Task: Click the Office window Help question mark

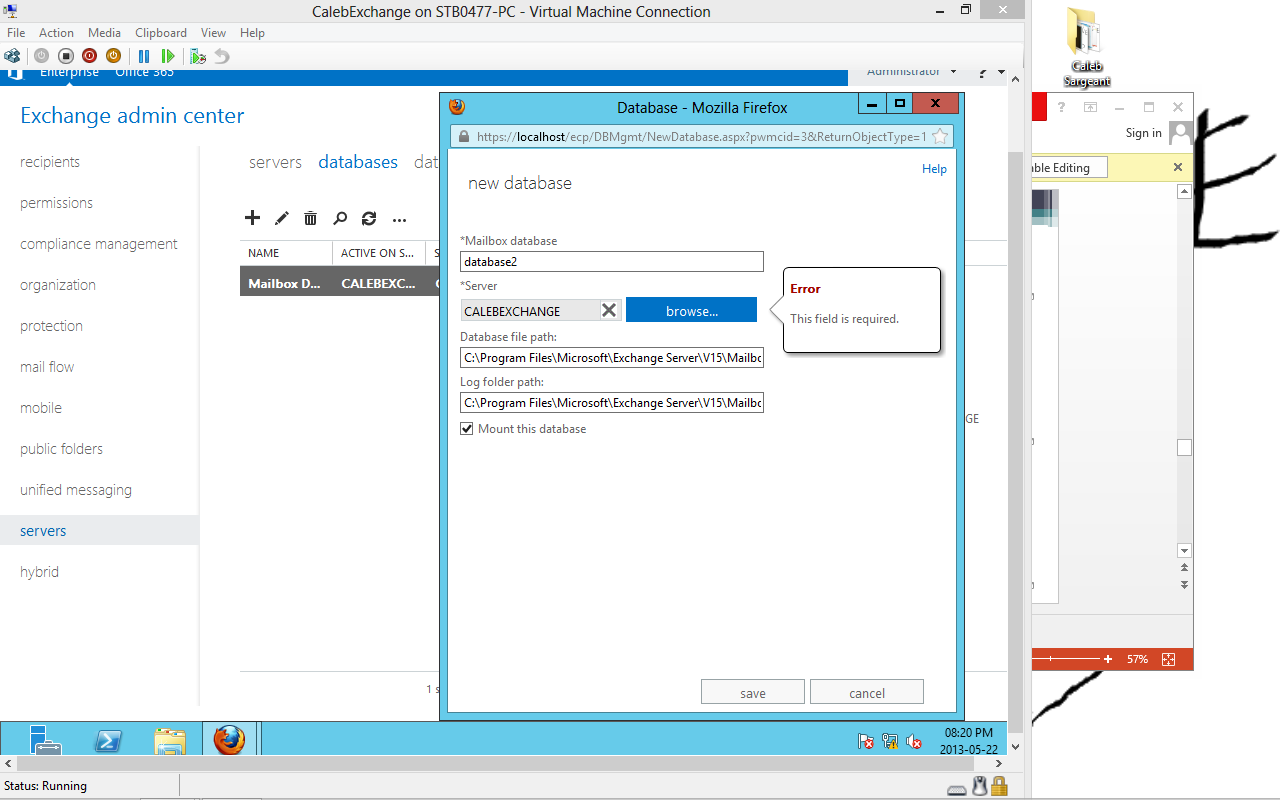Action: tap(1062, 107)
